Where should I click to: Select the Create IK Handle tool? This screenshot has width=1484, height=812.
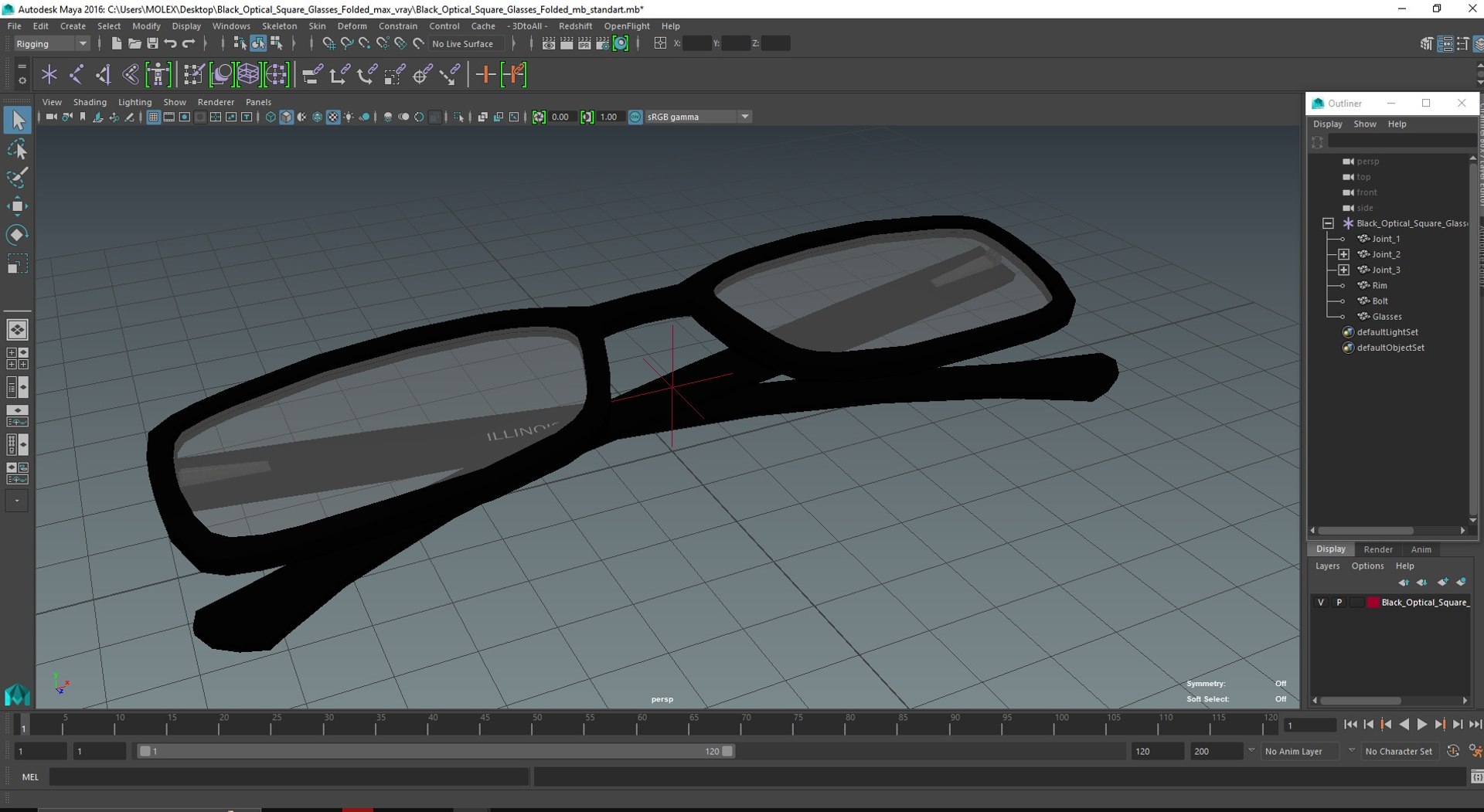pos(104,75)
